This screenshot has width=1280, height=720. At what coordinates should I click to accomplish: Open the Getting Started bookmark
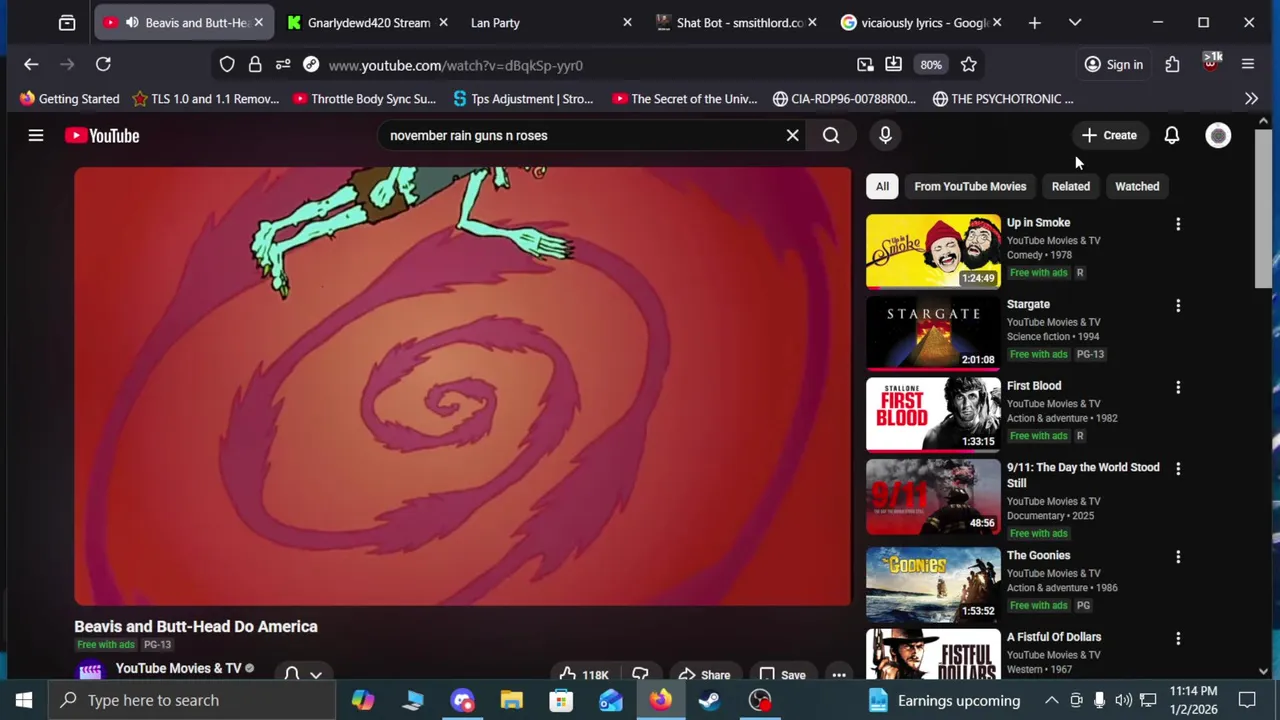(69, 98)
